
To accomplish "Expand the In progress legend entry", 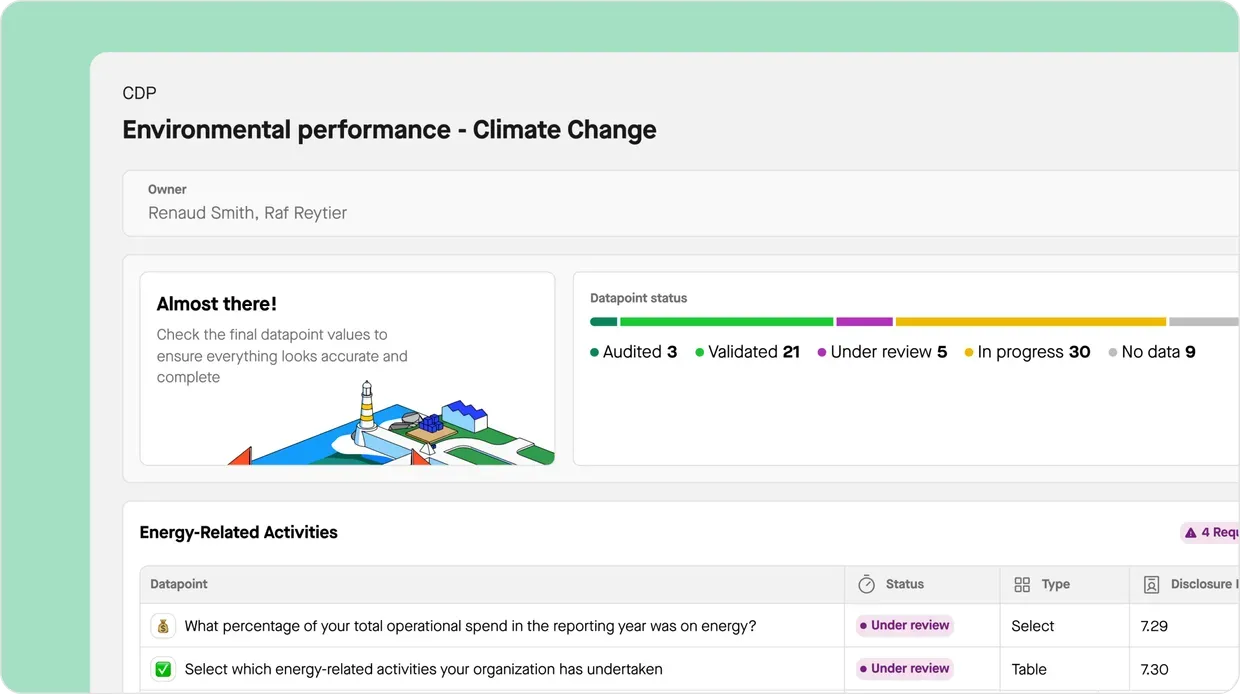I will 1027,352.
